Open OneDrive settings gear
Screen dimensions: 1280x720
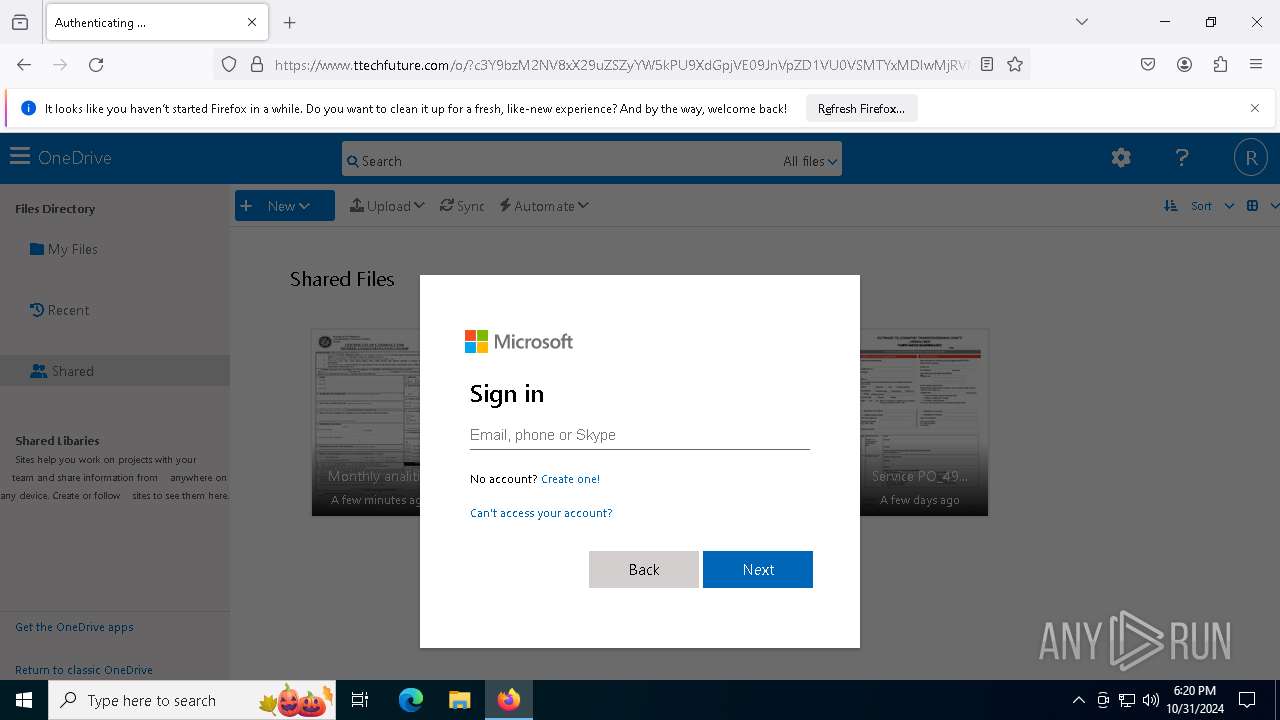click(1121, 157)
